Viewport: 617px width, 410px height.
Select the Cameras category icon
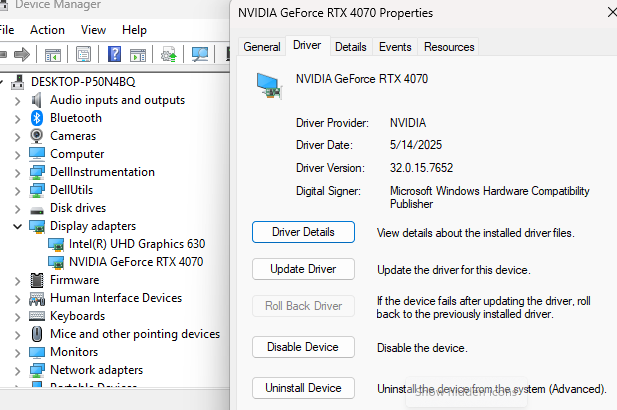(x=37, y=136)
